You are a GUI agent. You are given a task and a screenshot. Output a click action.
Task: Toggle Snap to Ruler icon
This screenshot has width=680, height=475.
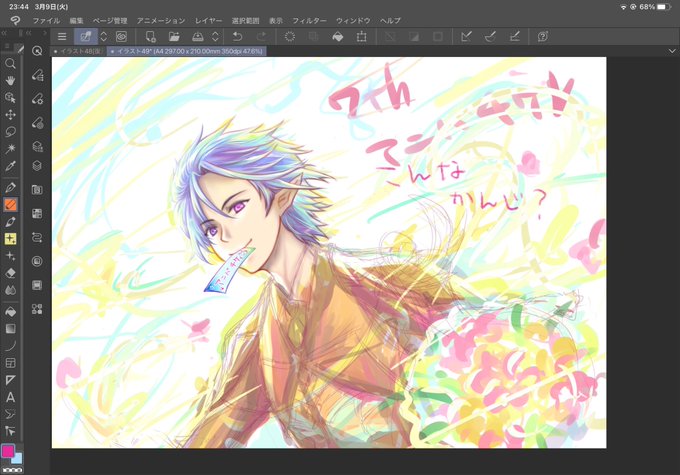coord(467,36)
